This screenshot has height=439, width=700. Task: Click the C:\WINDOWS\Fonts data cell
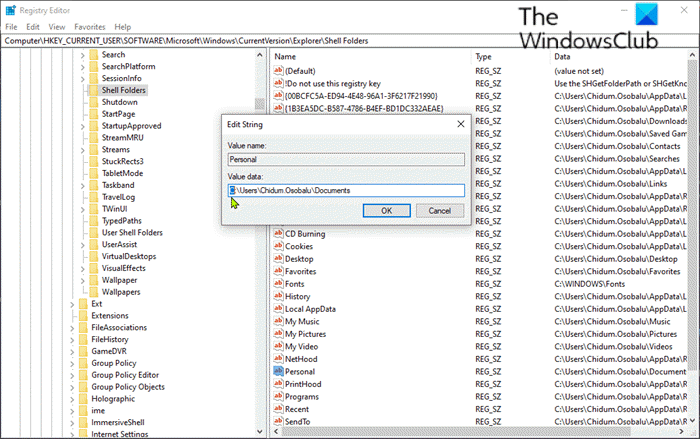click(x=590, y=284)
